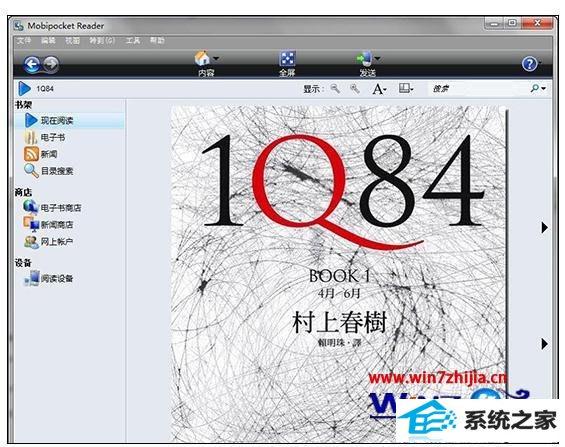Click the grey Forward arrow button

(51, 64)
